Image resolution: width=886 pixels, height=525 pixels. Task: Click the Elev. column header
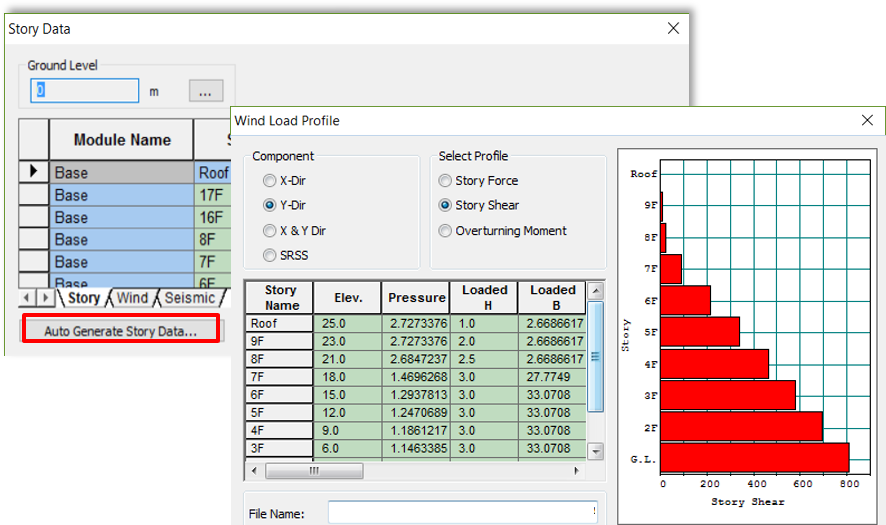348,297
